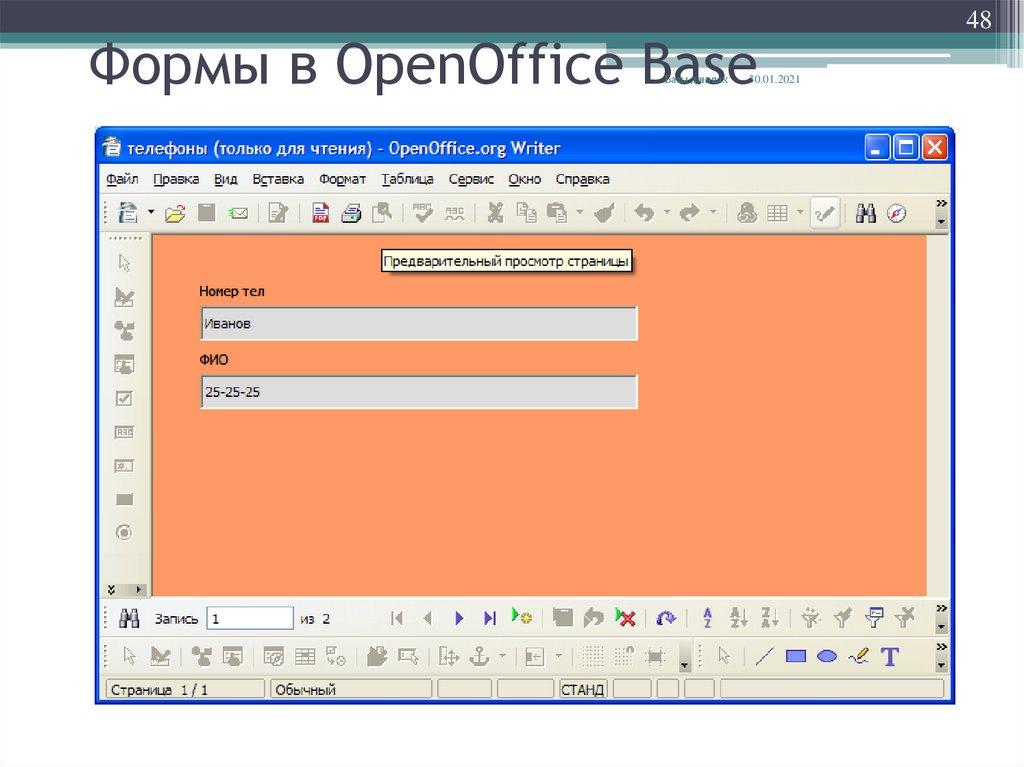
Task: Open the Таблица menu
Action: coord(409,178)
